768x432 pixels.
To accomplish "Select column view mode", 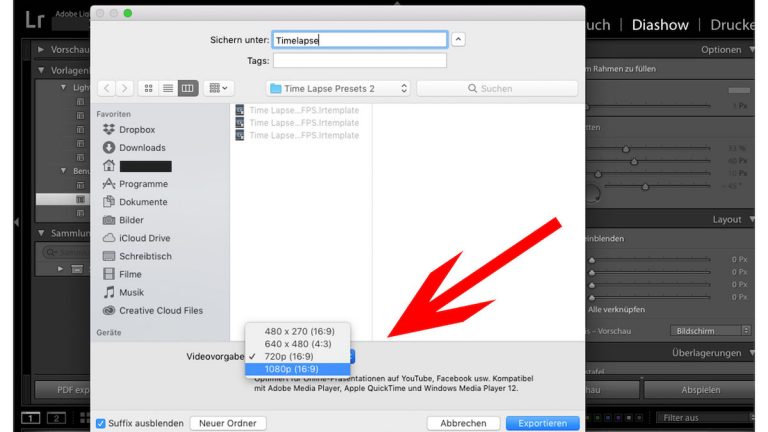I will [188, 88].
